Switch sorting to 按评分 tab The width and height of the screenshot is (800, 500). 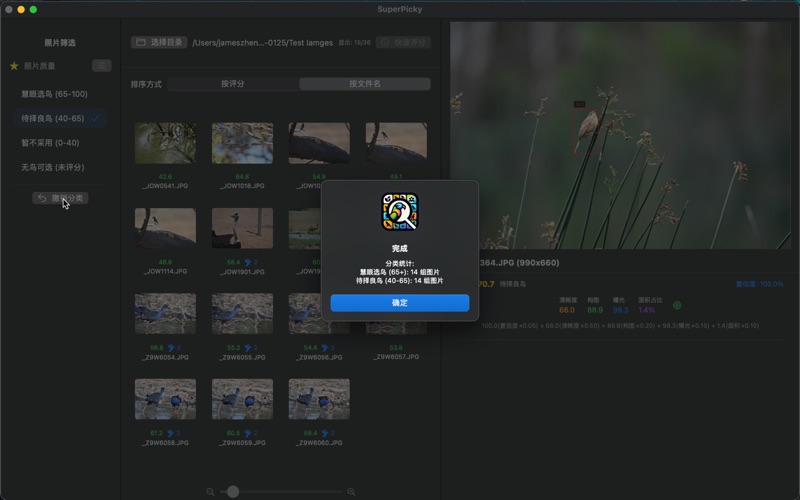pyautogui.click(x=233, y=84)
